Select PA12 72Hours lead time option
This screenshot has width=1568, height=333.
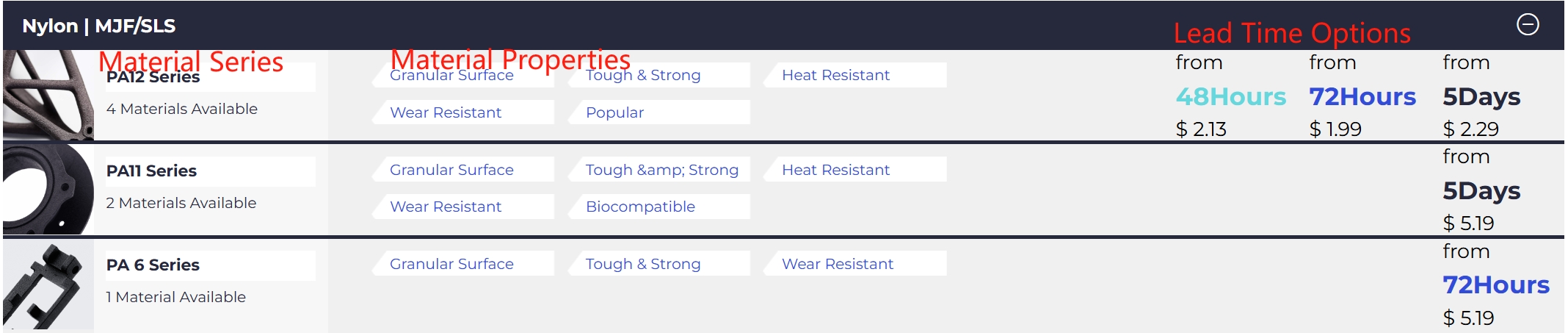click(1362, 97)
